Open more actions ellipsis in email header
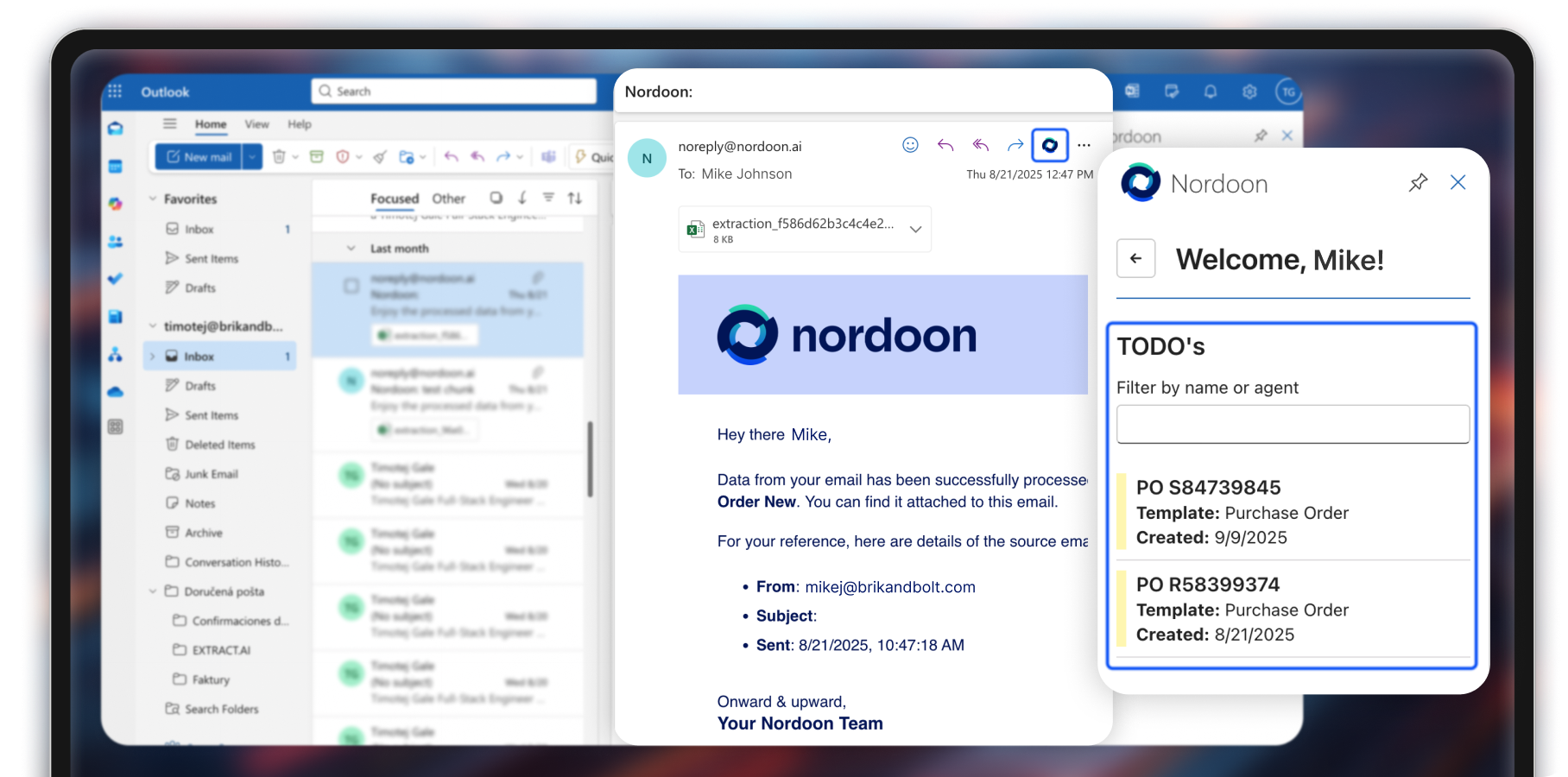The height and width of the screenshot is (777, 1568). pos(1084,145)
